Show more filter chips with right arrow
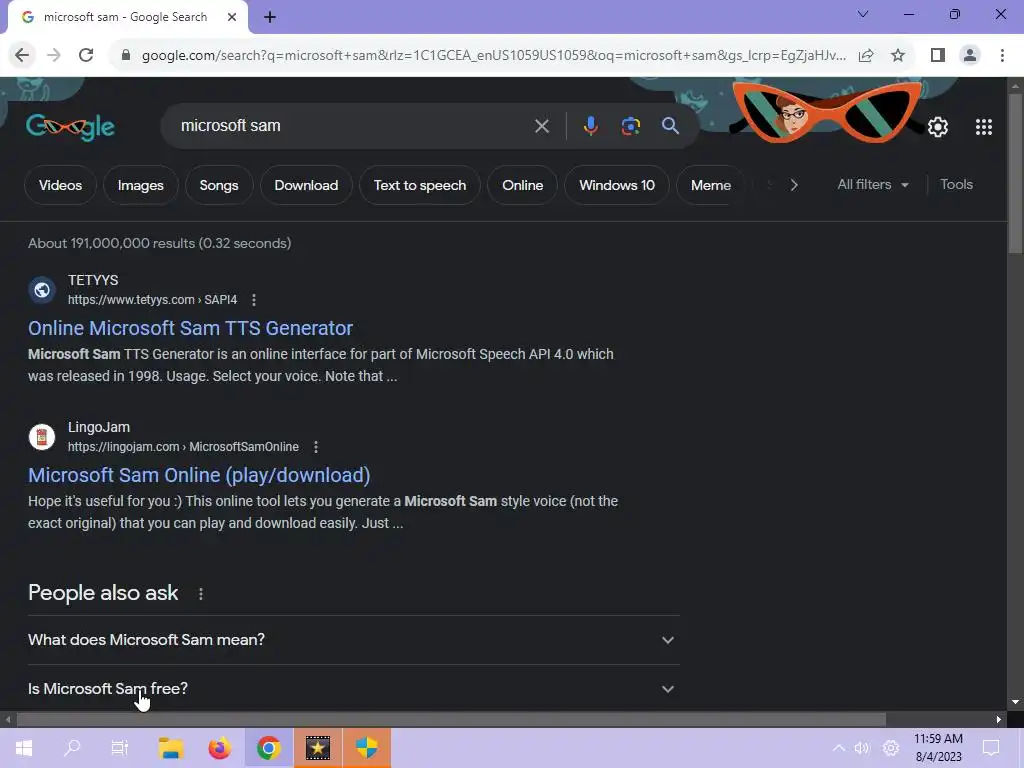Screen dimensions: 1024x768 [793, 185]
